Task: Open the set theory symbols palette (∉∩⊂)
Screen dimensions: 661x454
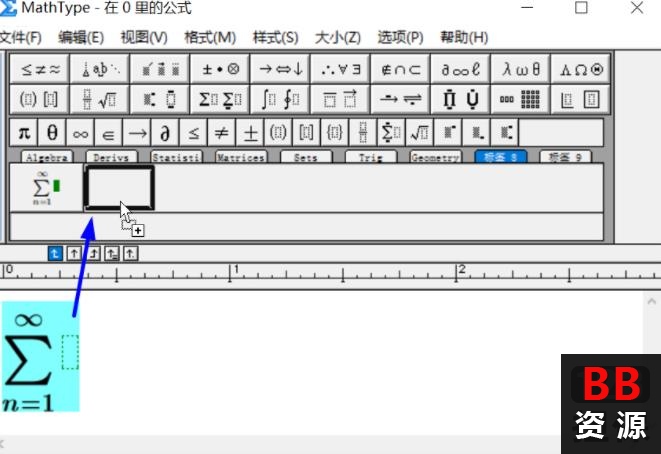Action: tap(400, 69)
